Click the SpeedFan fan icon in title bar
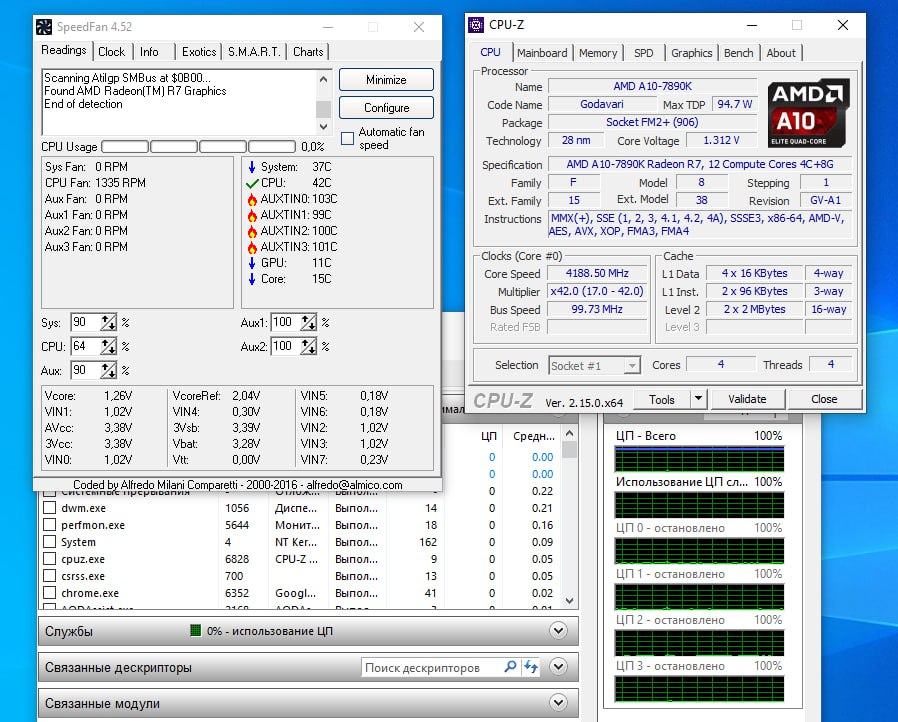 point(44,26)
